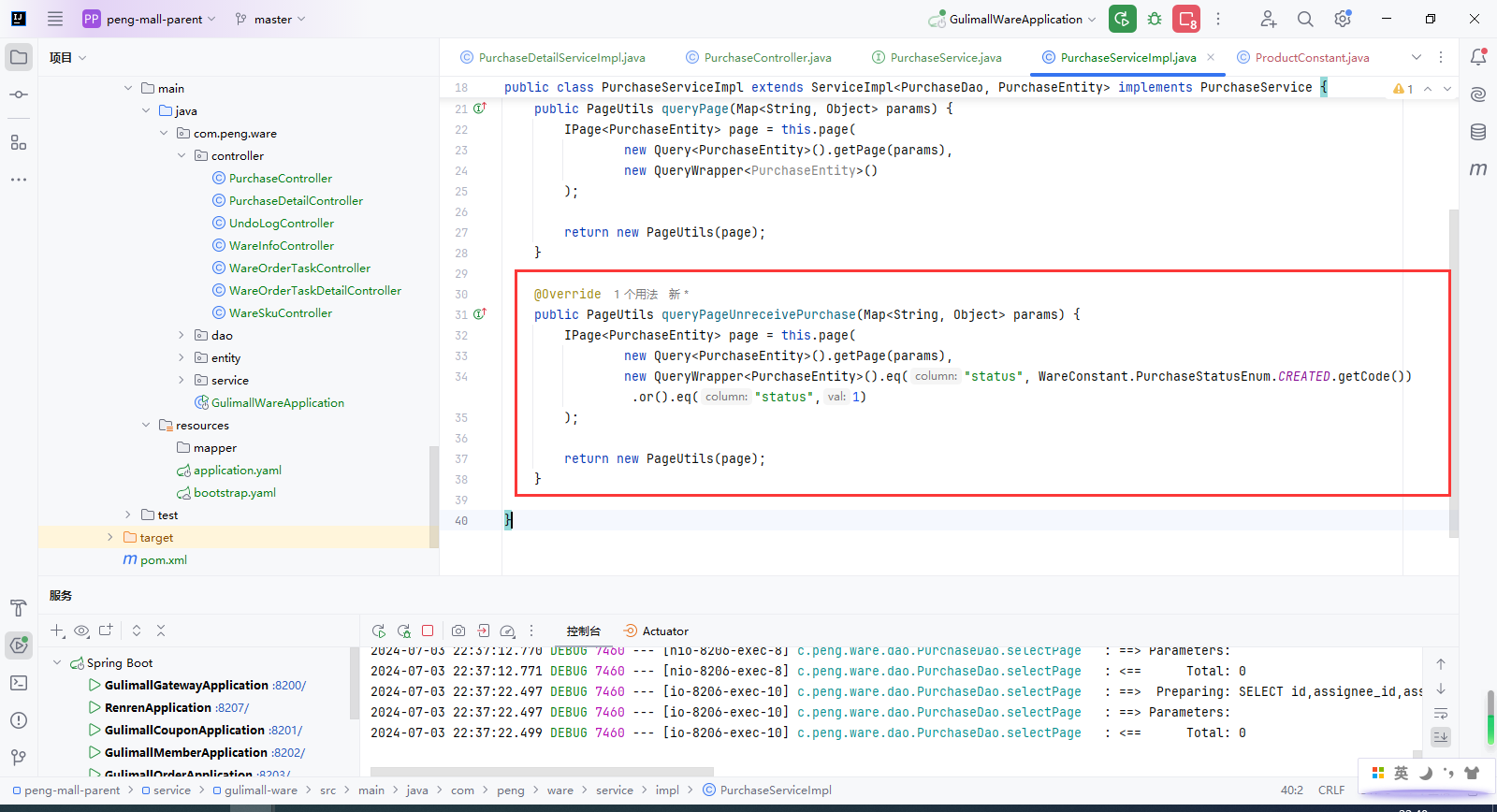Image resolution: width=1497 pixels, height=812 pixels.
Task: Click the Debug bug icon in top toolbar
Action: [1155, 19]
